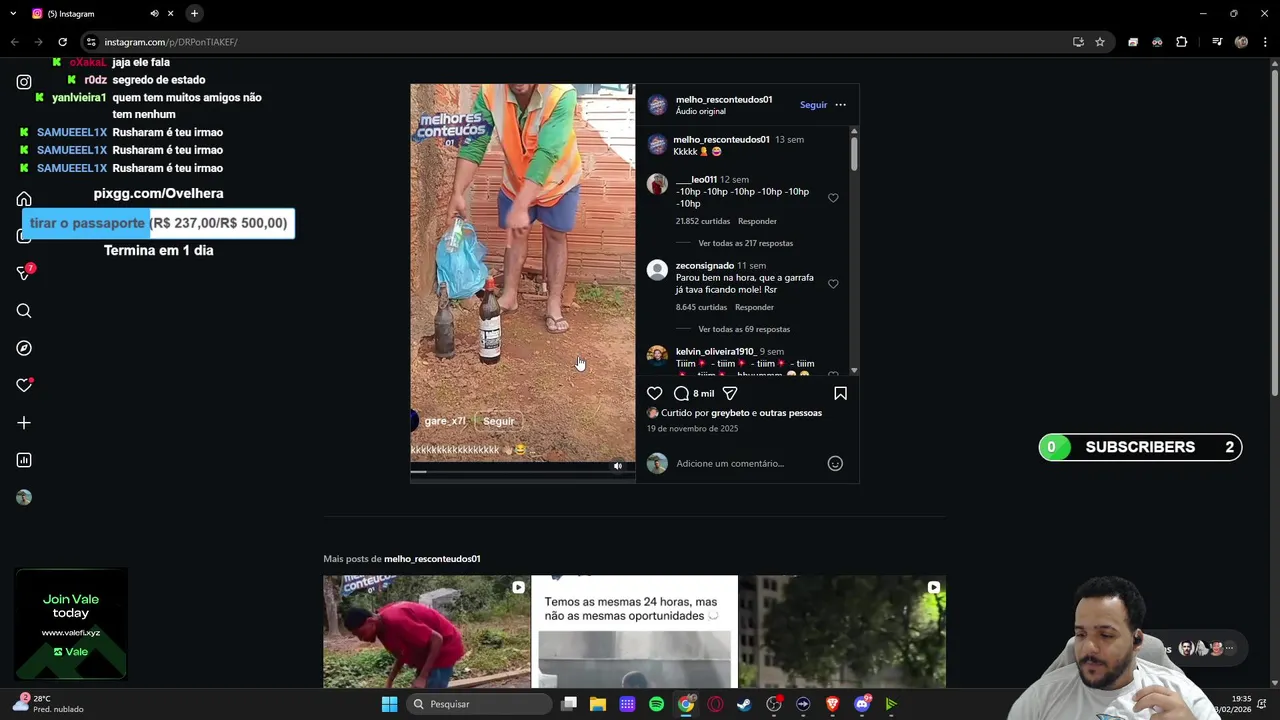This screenshot has width=1280, height=720.
Task: Open comments via speech bubble icon
Action: pos(681,393)
